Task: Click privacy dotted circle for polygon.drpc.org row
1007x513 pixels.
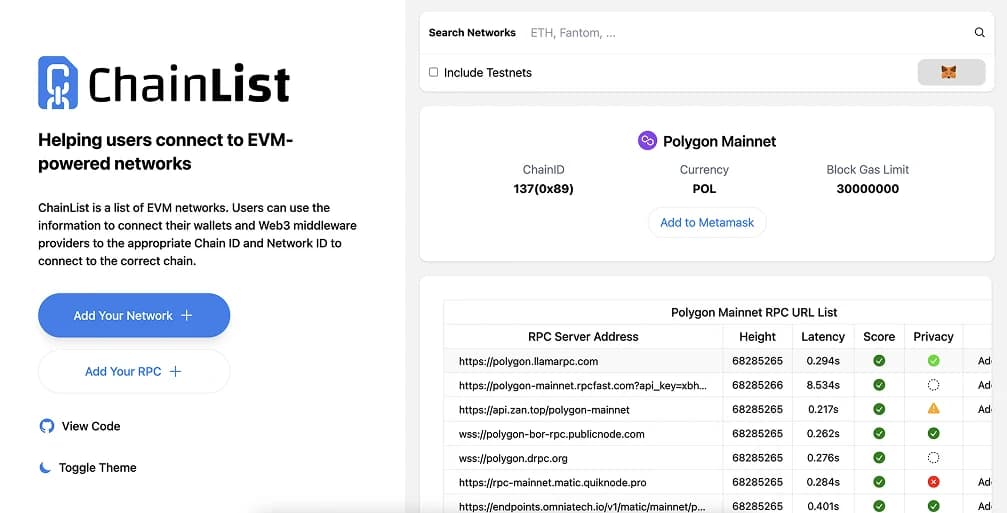Action: point(933,458)
